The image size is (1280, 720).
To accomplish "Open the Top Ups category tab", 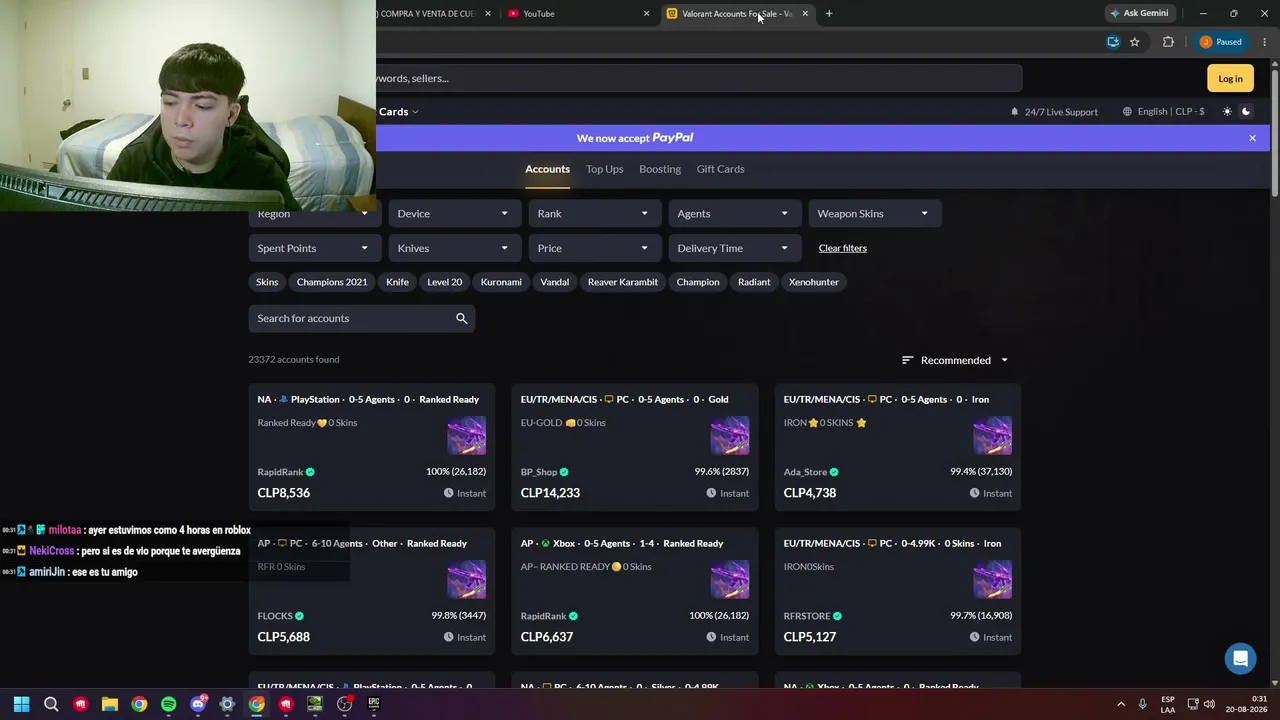I will (x=604, y=169).
